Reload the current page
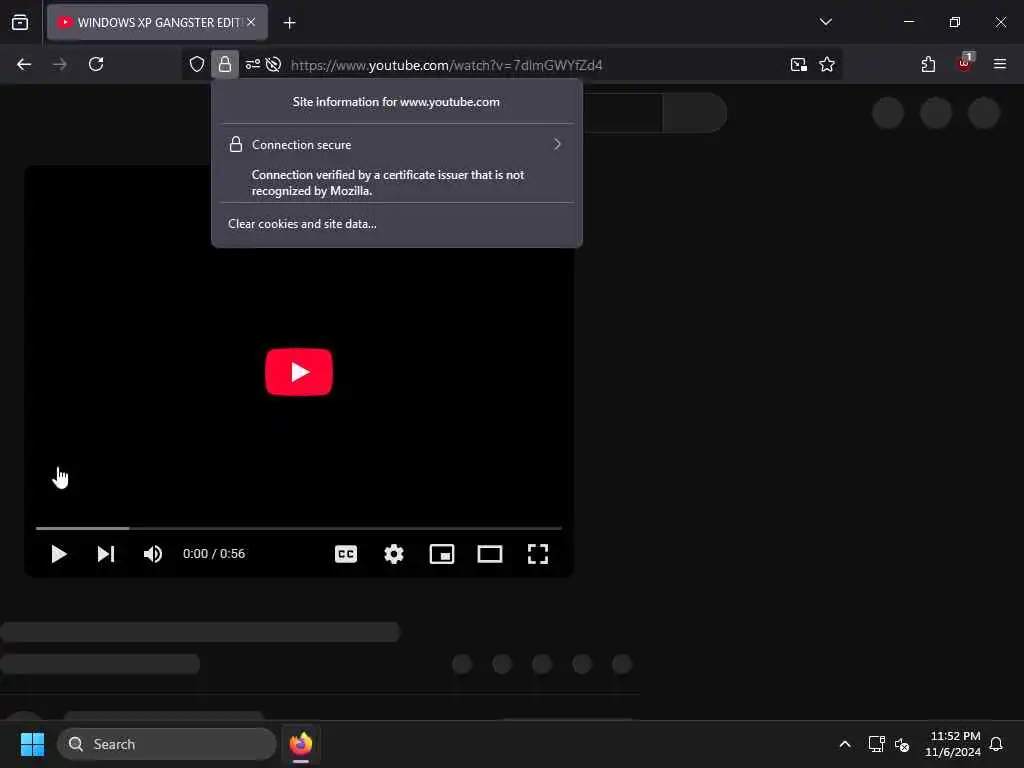Screen dimensions: 1024x768 tap(96, 64)
